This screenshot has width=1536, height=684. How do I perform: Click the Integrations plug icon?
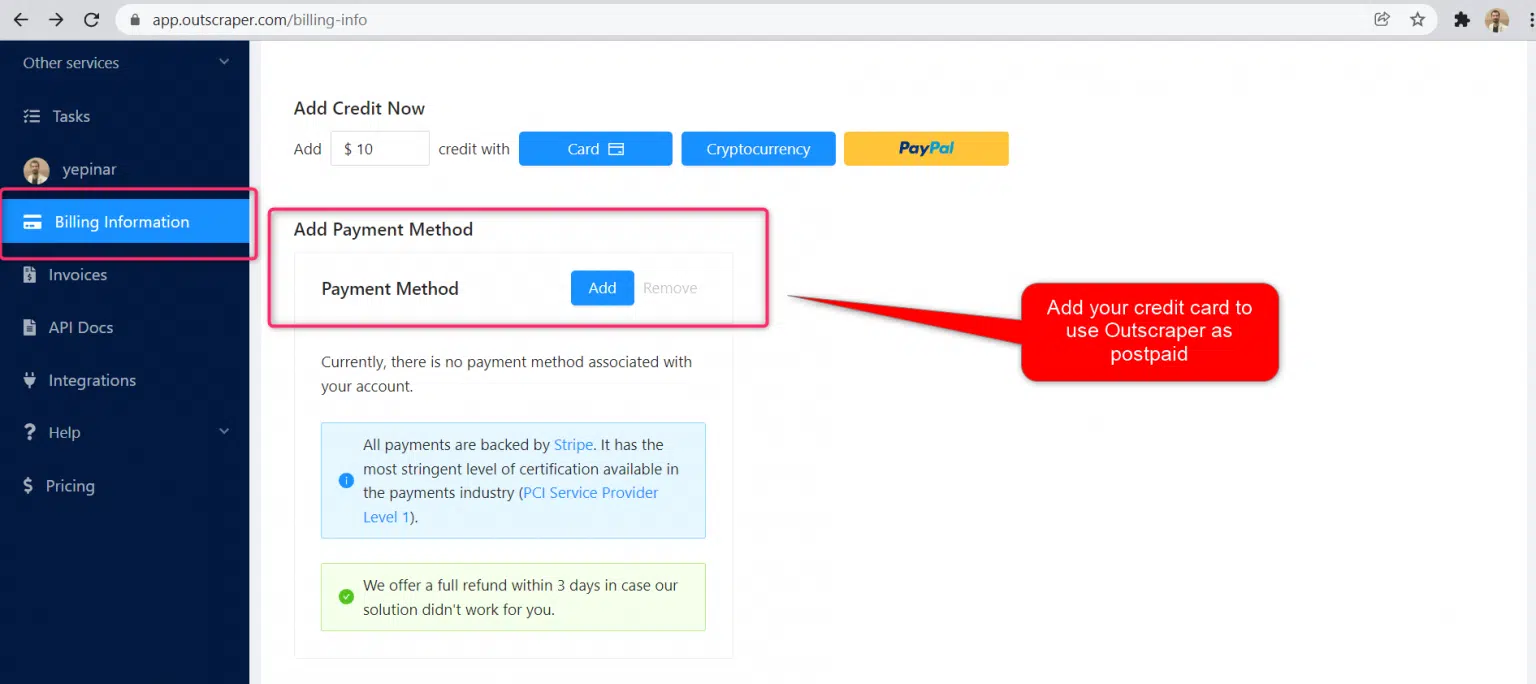[30, 380]
